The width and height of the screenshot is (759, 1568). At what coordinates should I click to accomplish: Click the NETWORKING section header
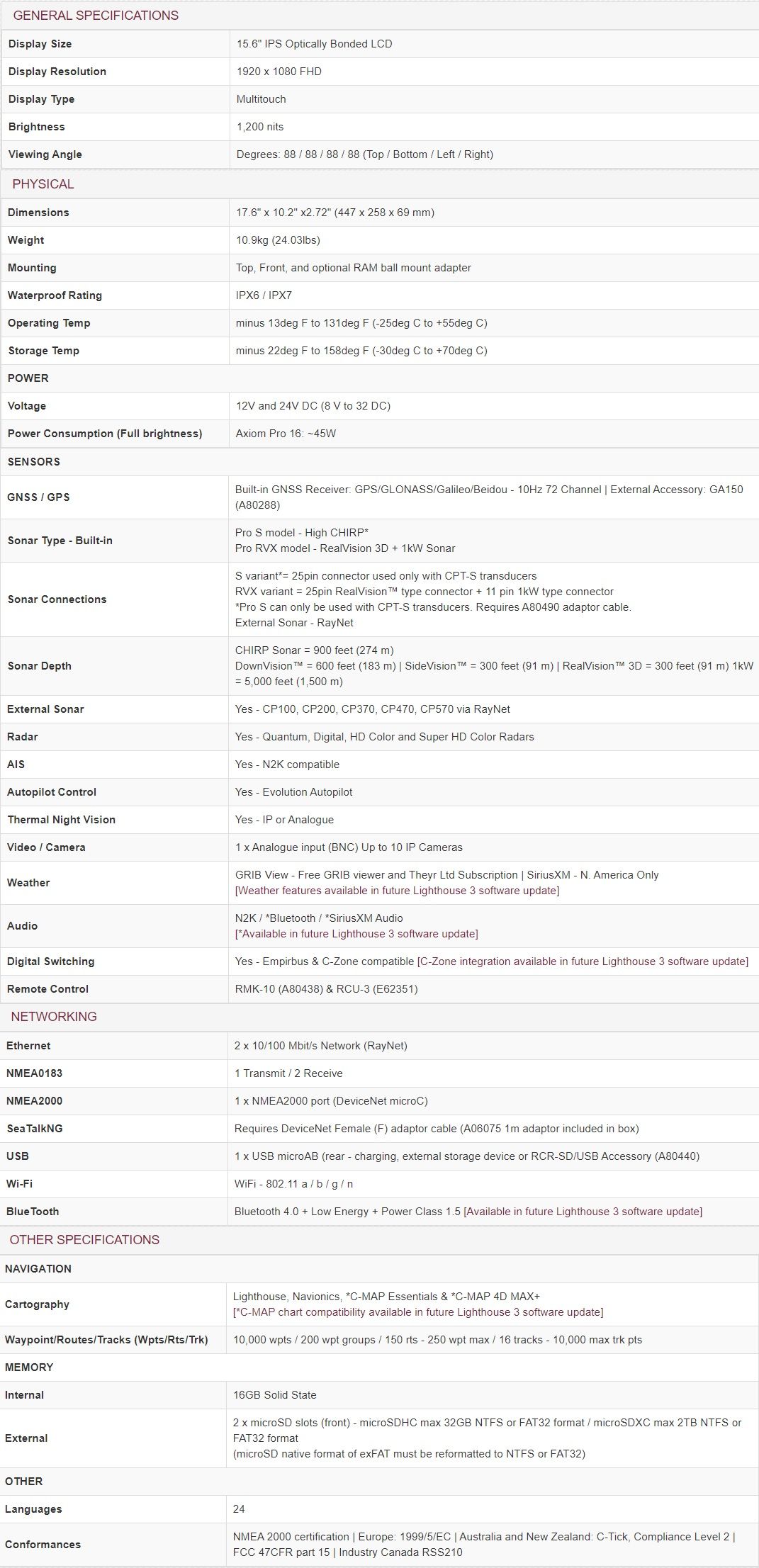54,1017
